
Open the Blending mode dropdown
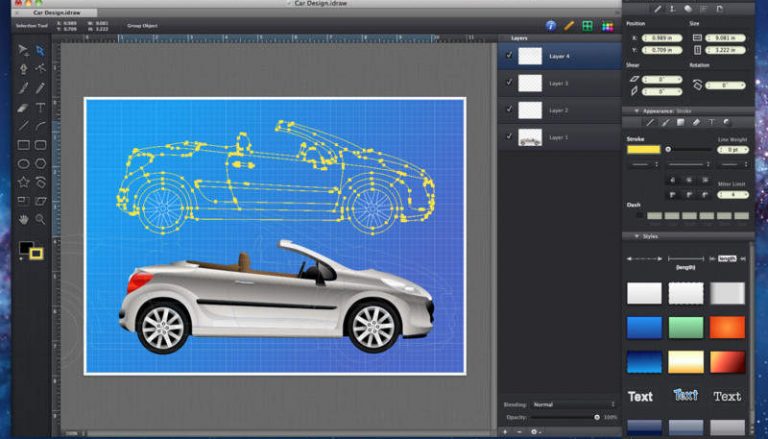(570, 404)
